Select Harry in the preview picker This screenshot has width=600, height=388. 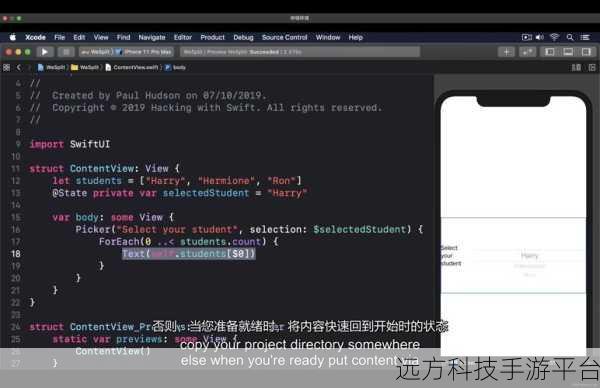pyautogui.click(x=530, y=256)
